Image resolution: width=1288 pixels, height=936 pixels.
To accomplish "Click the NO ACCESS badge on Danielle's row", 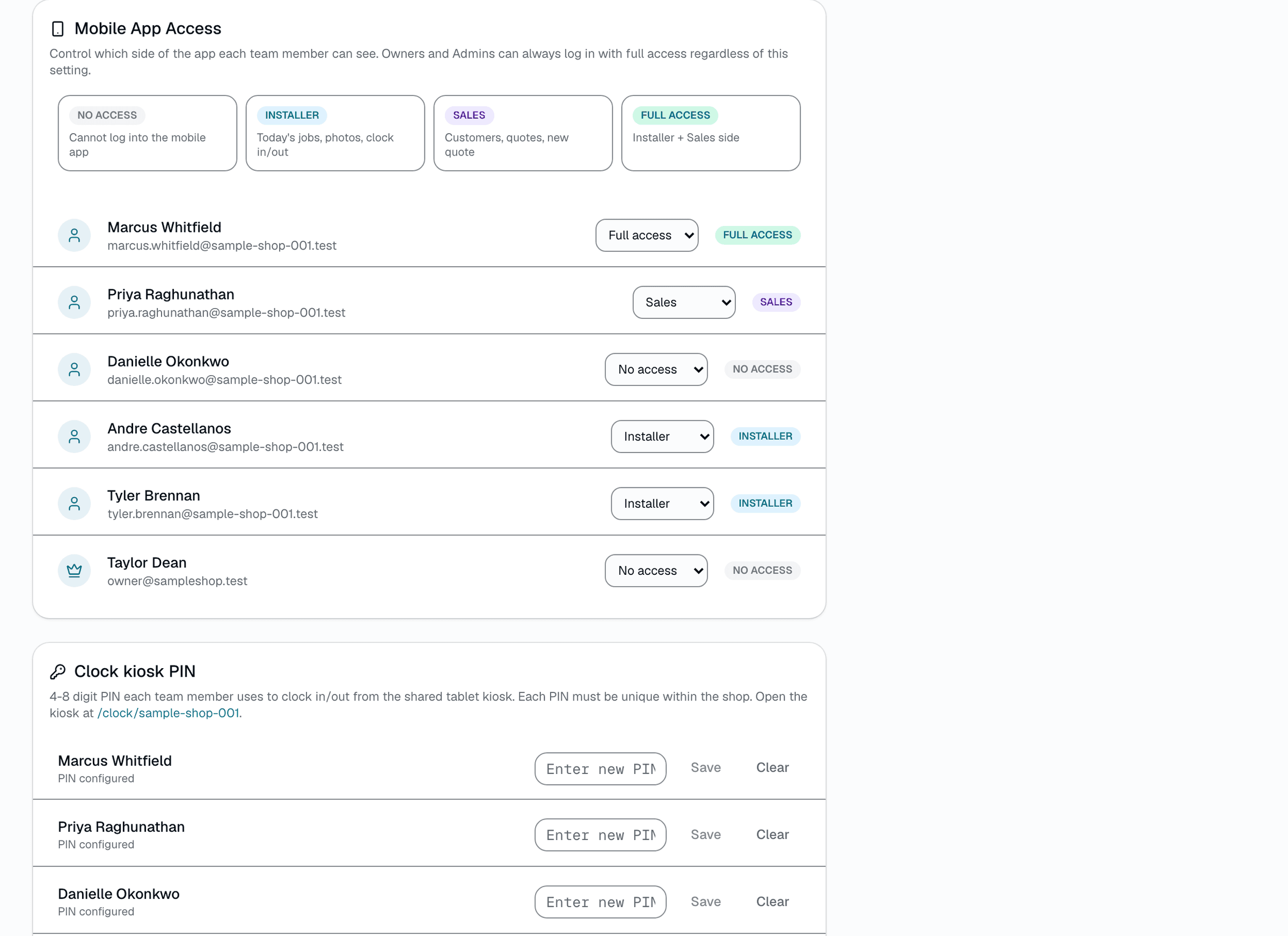I will pyautogui.click(x=762, y=369).
